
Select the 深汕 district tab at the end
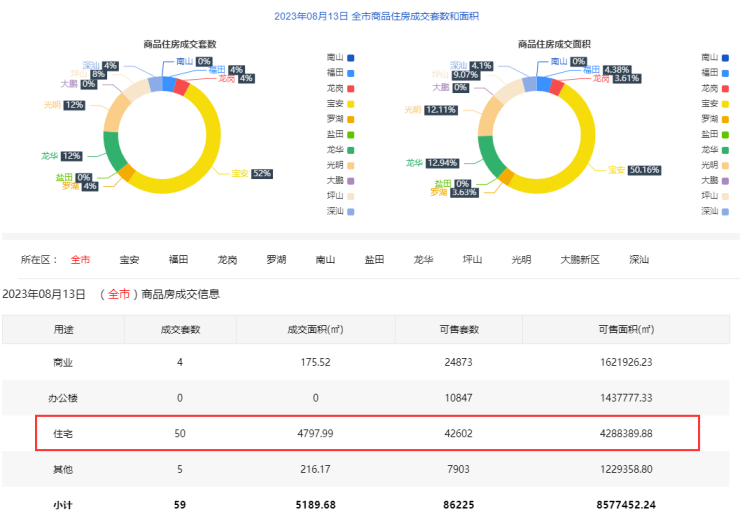638,260
